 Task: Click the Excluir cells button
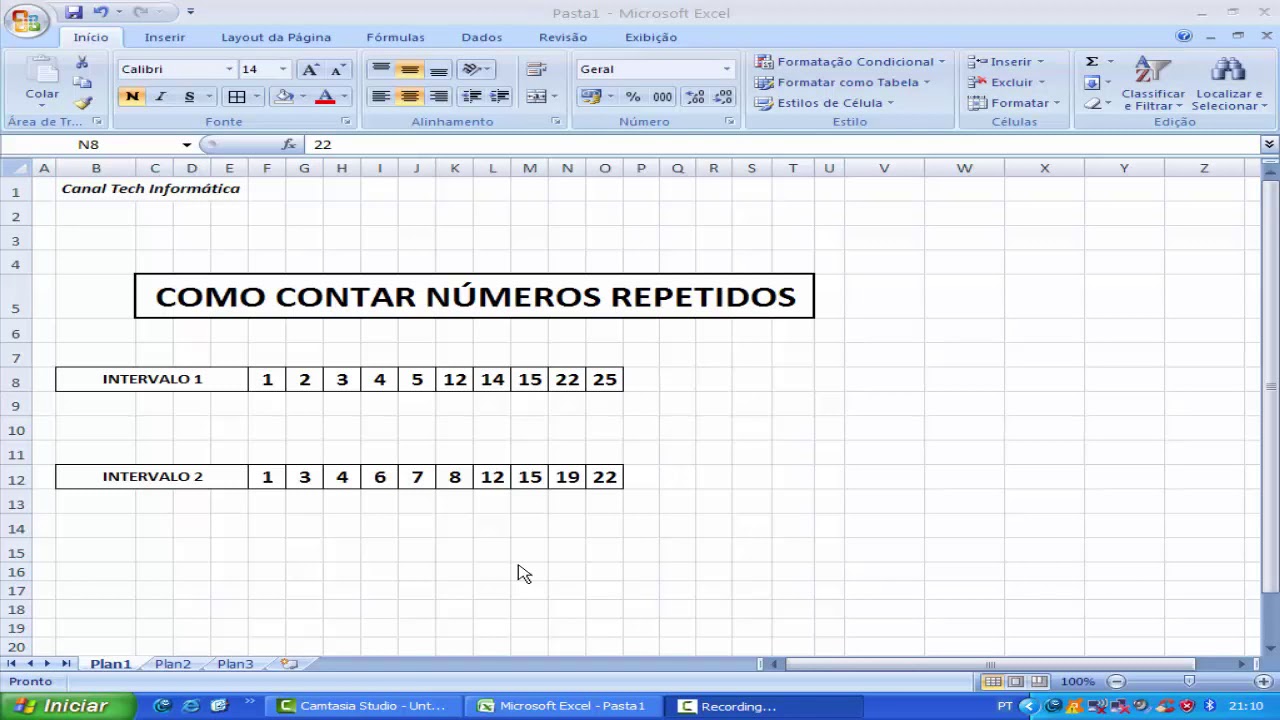1007,82
